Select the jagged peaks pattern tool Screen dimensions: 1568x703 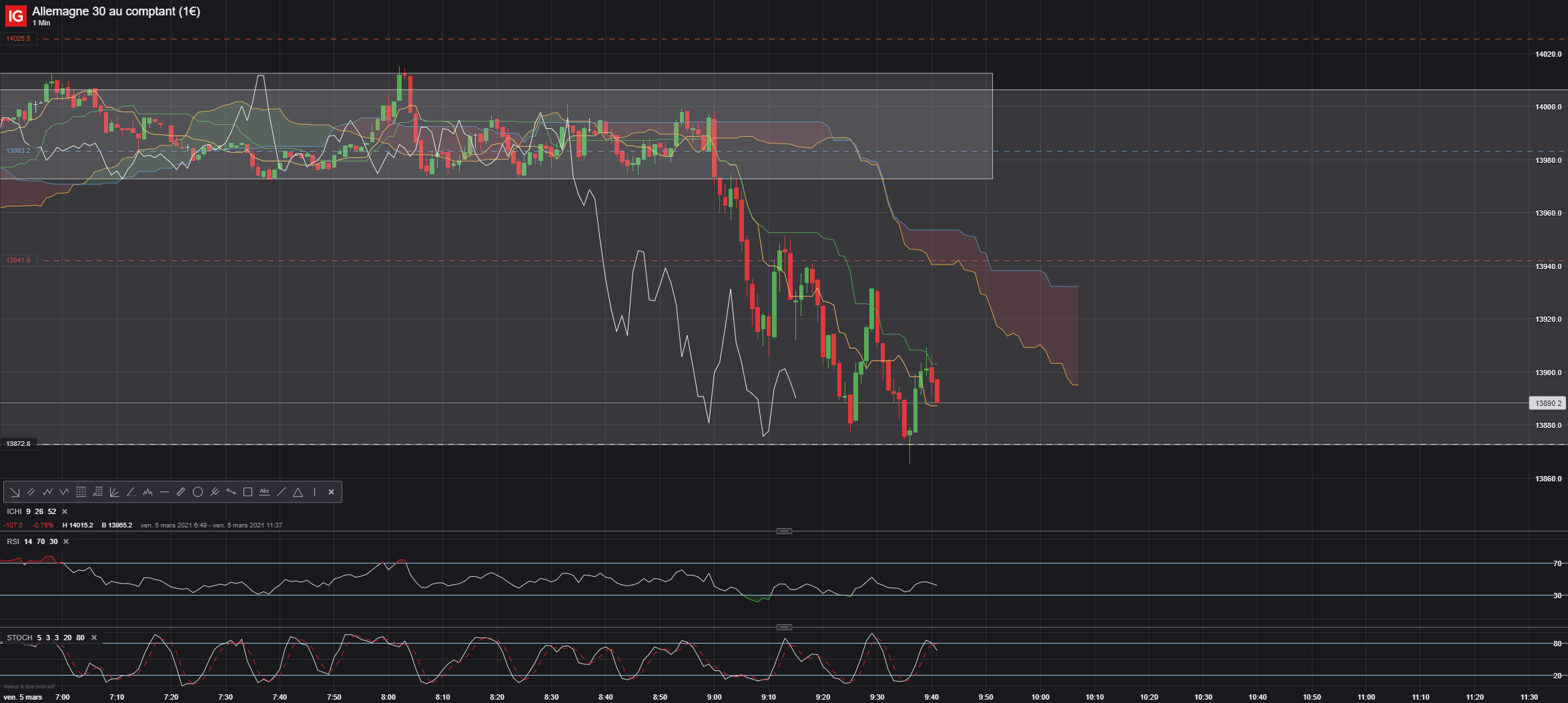[x=147, y=492]
